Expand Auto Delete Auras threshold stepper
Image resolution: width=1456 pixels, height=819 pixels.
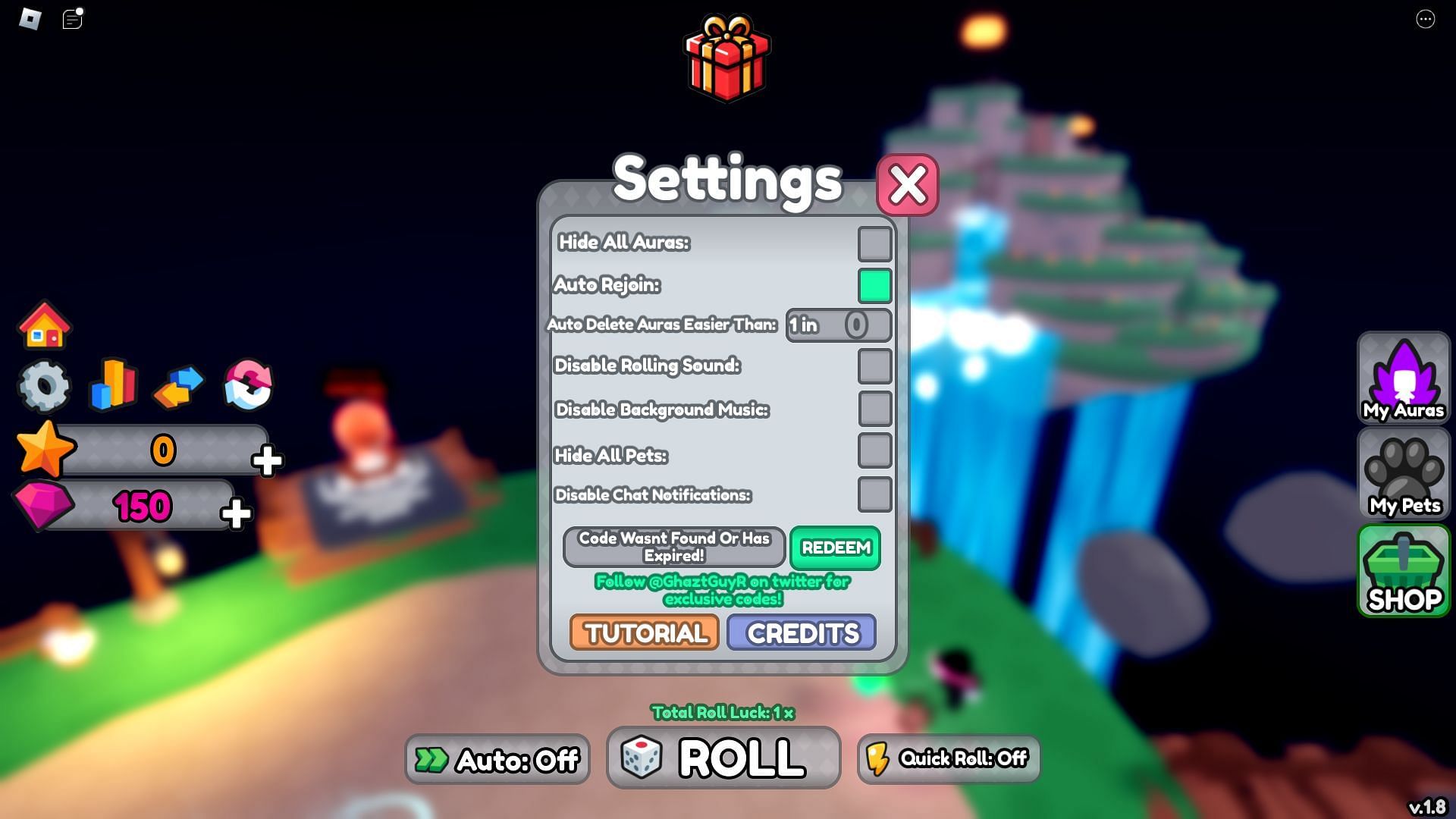pos(854,325)
